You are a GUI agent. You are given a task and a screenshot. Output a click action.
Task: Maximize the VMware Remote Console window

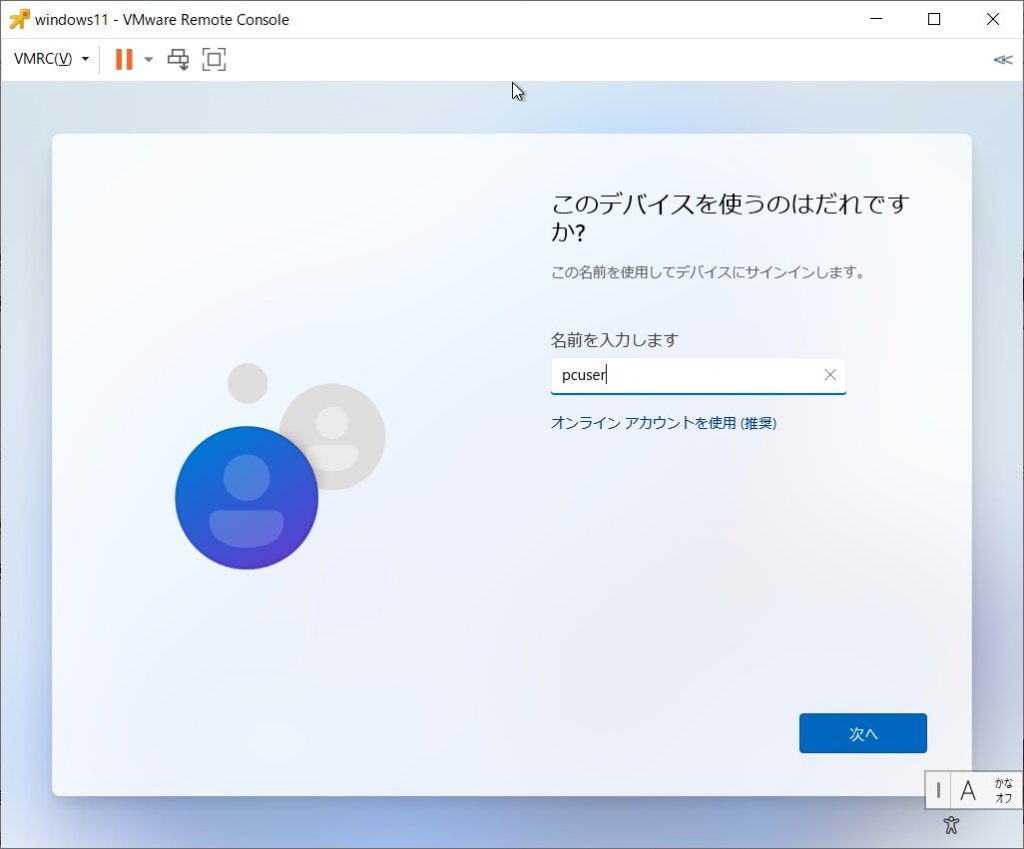[x=934, y=19]
